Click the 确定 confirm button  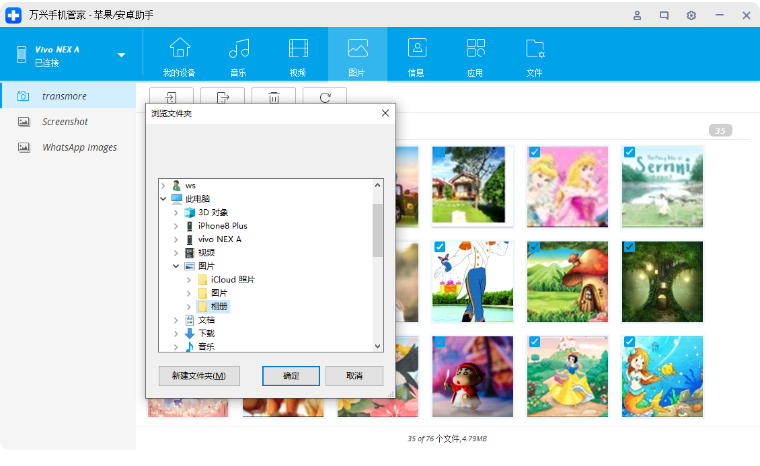(x=291, y=376)
